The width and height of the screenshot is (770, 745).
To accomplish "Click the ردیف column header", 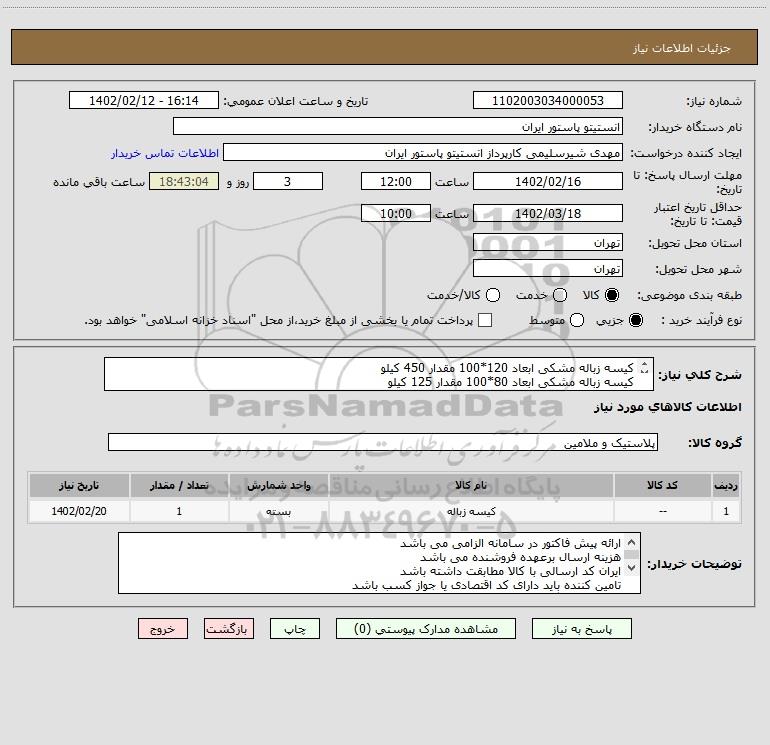I will [726, 485].
